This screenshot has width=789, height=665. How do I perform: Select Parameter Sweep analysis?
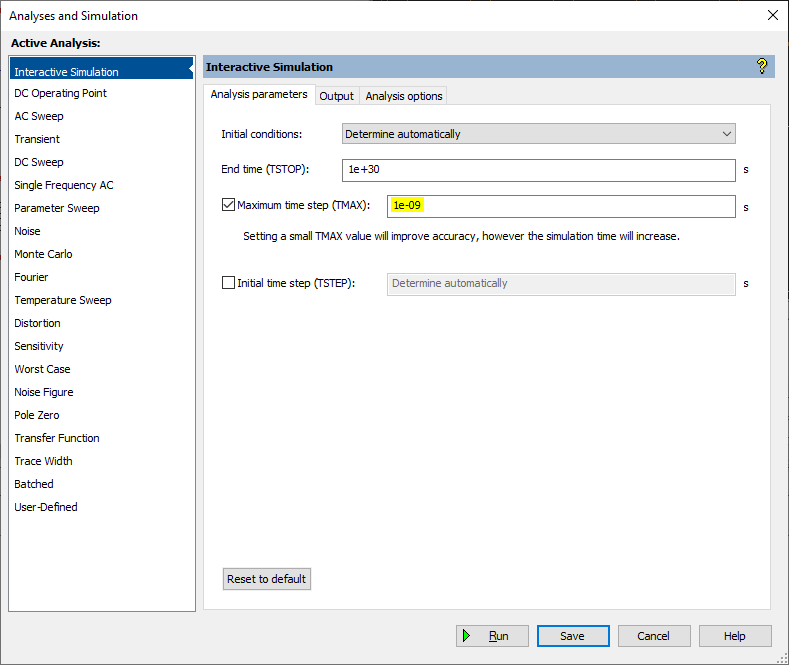102,208
